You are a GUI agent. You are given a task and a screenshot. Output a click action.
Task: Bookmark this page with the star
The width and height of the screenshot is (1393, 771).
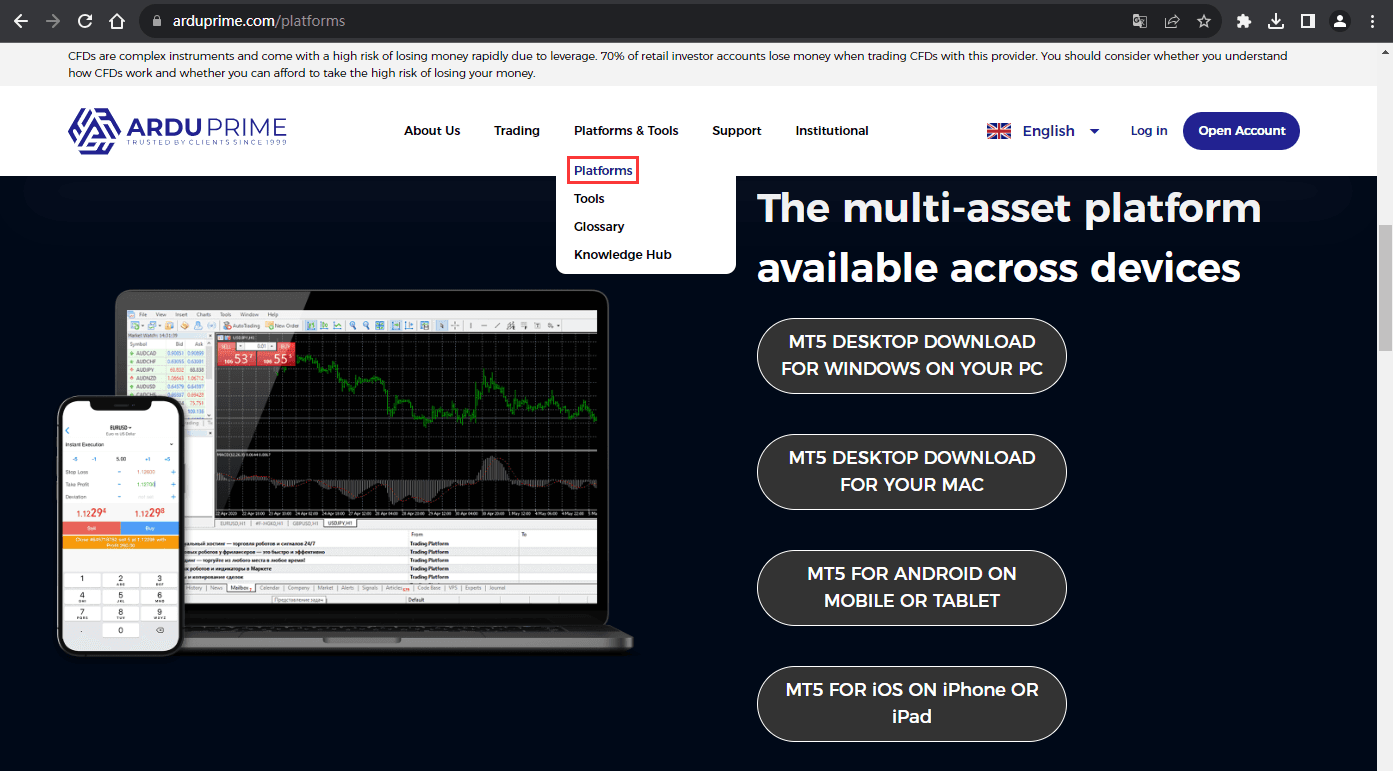coord(1203,20)
